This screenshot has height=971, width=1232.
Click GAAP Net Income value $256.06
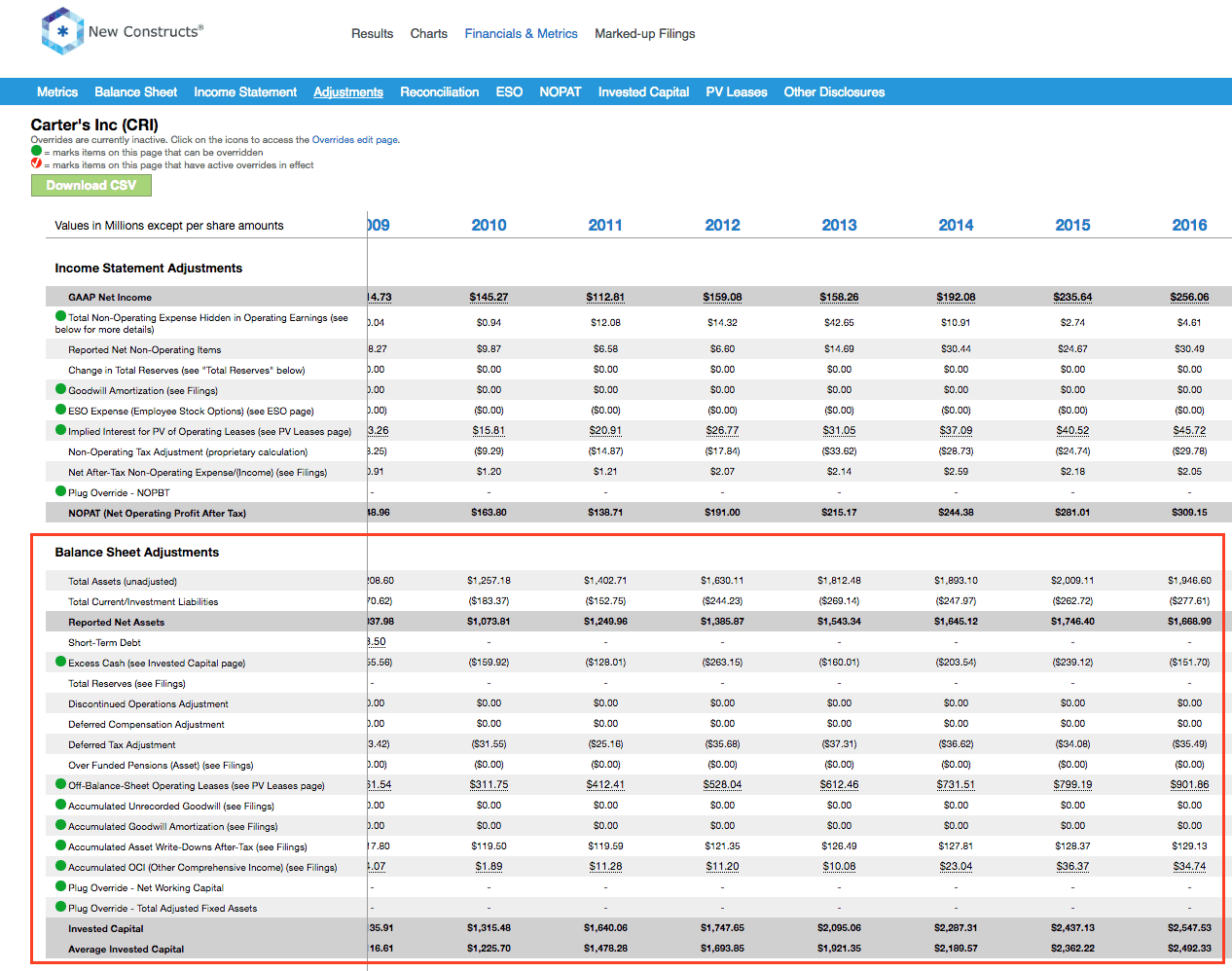point(1189,297)
